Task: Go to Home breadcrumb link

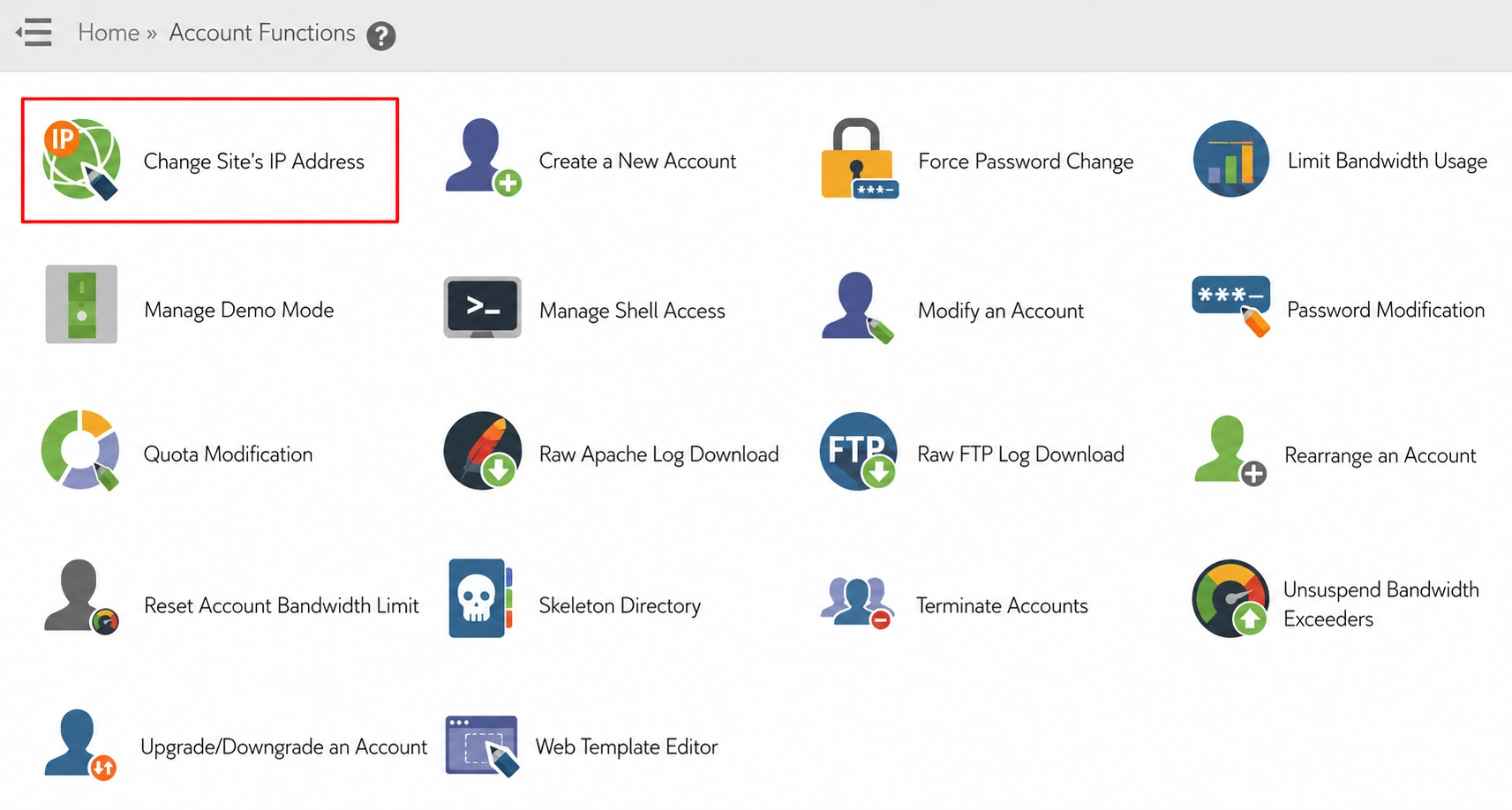Action: 109,33
